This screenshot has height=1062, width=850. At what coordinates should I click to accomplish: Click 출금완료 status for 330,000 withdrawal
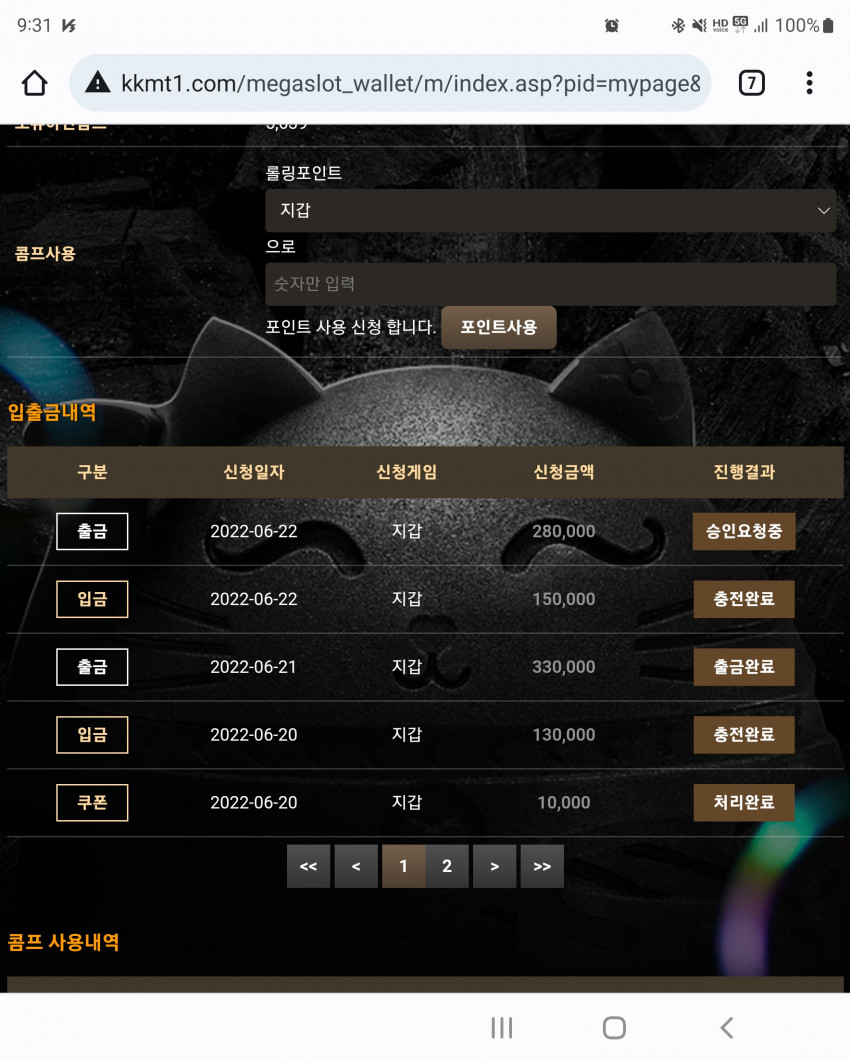(x=744, y=666)
